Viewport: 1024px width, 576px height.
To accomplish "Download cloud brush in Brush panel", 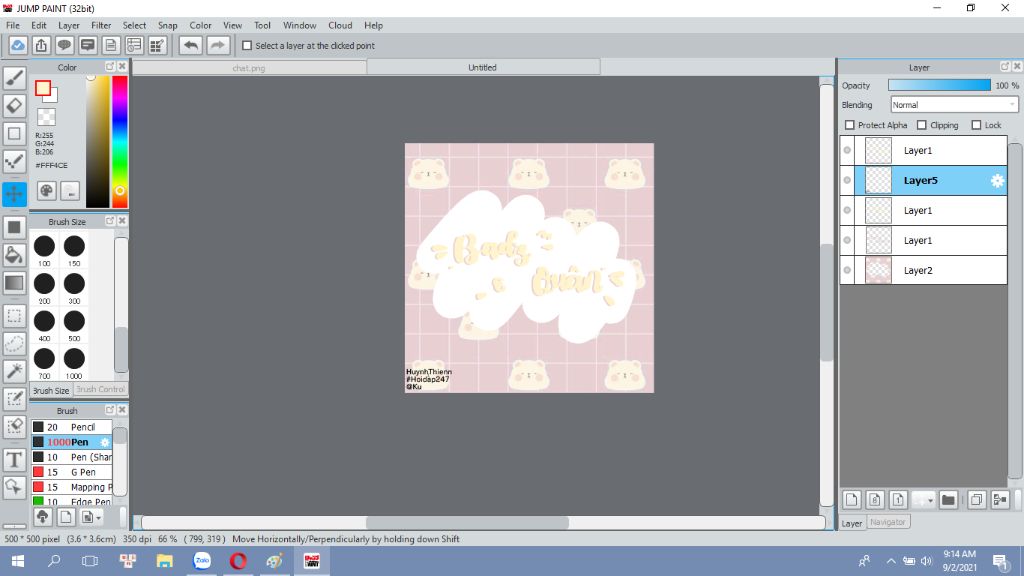I will (x=42, y=517).
